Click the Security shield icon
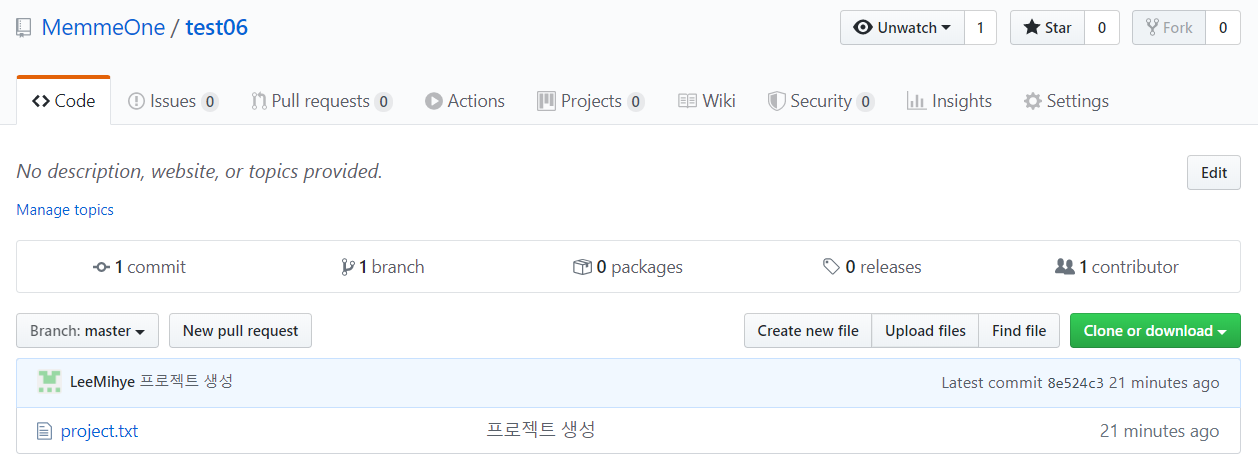This screenshot has height=465, width=1258. point(776,101)
